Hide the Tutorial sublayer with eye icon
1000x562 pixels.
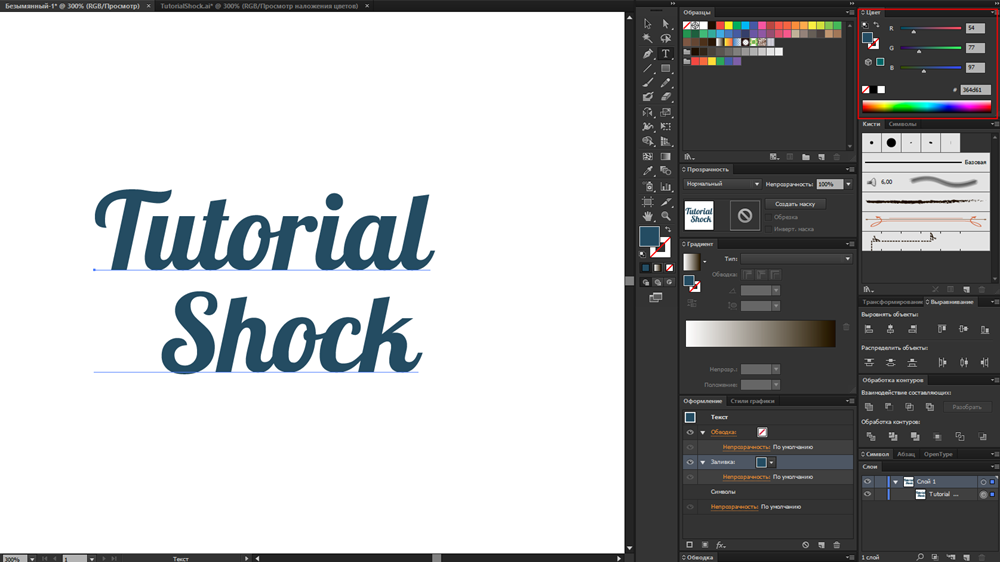[x=867, y=494]
